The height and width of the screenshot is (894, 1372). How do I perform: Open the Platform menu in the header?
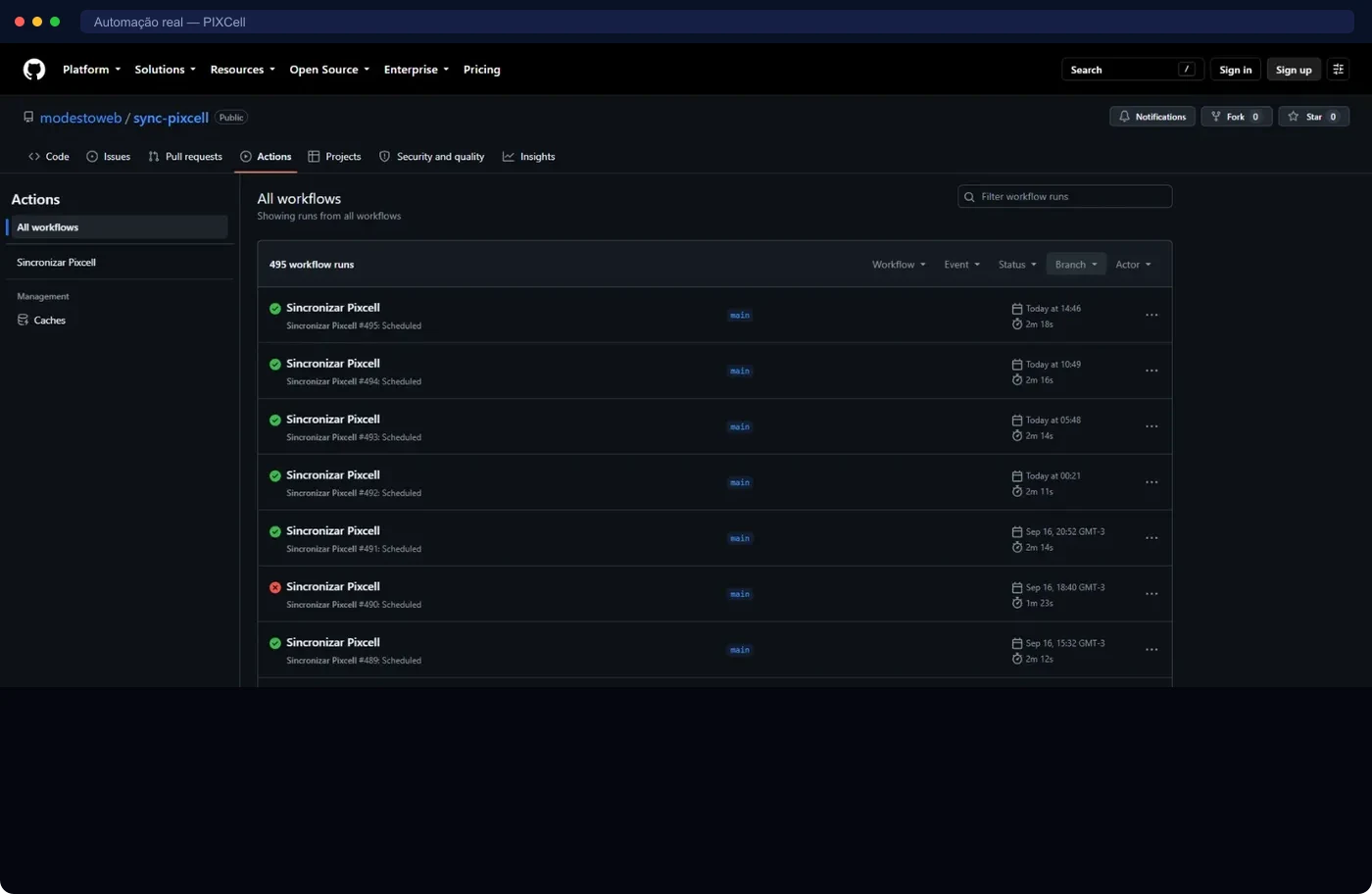click(91, 70)
